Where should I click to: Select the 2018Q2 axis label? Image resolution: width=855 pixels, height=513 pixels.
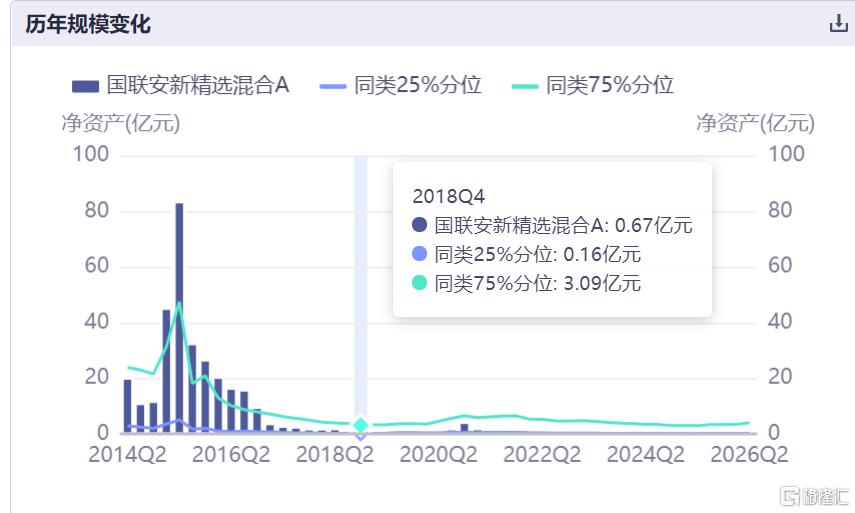(x=335, y=454)
